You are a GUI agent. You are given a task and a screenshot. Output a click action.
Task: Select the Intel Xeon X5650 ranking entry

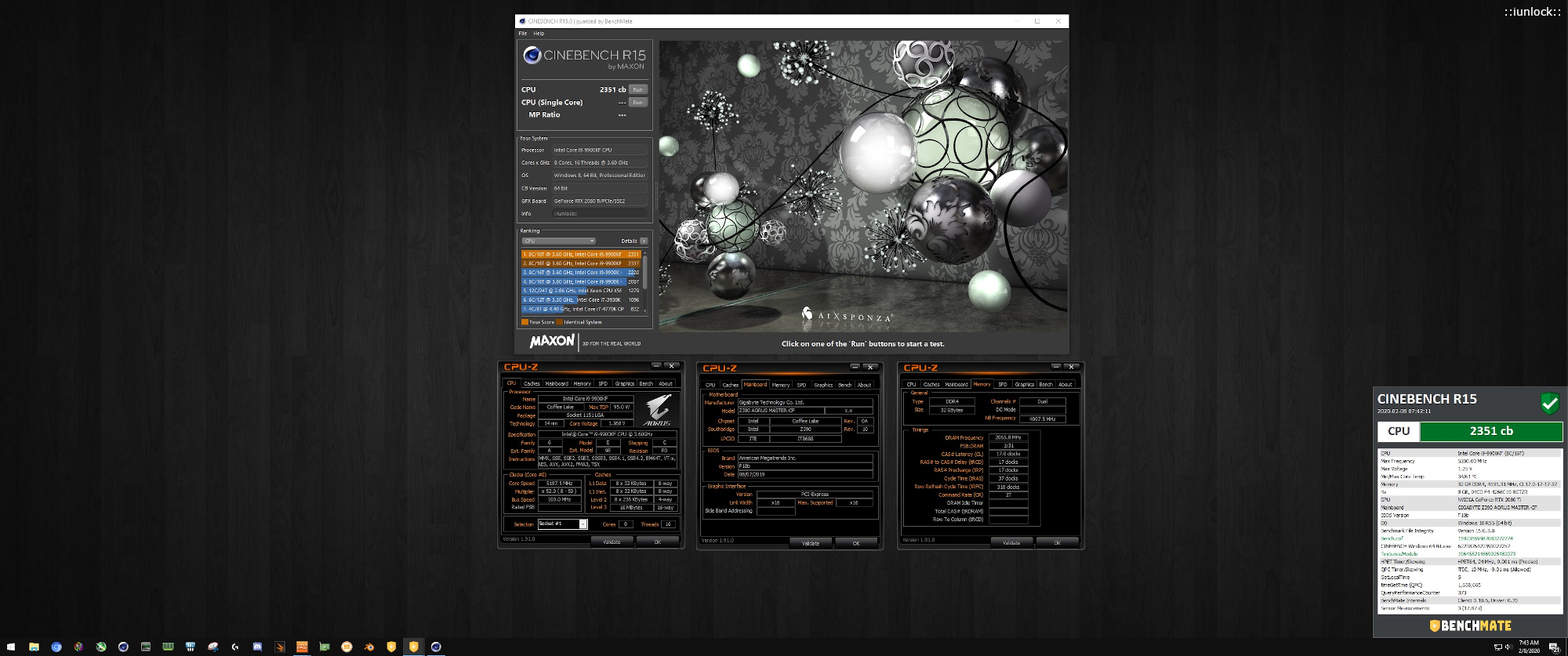pyautogui.click(x=580, y=291)
